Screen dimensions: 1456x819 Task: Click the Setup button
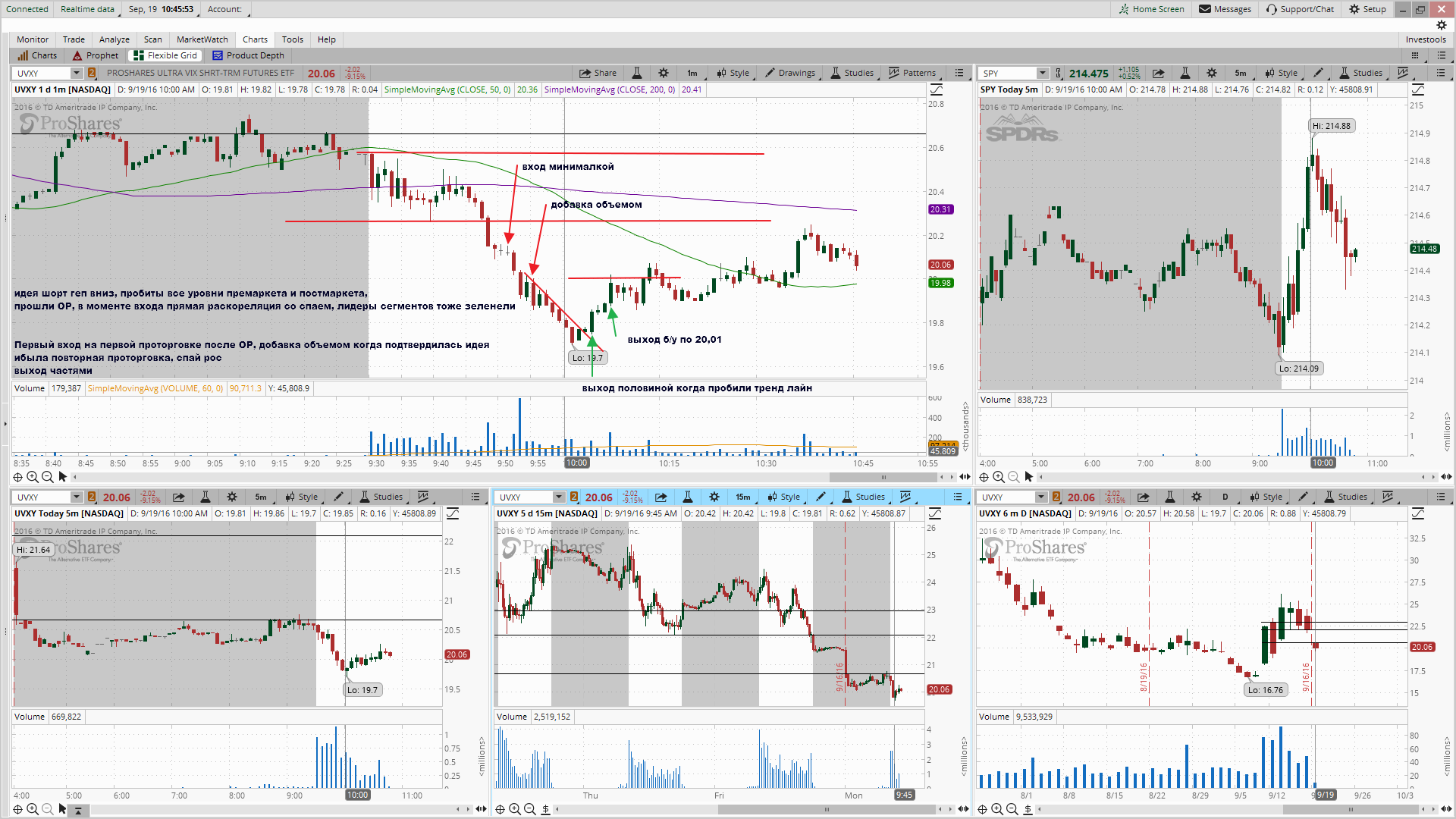pyautogui.click(x=1367, y=9)
